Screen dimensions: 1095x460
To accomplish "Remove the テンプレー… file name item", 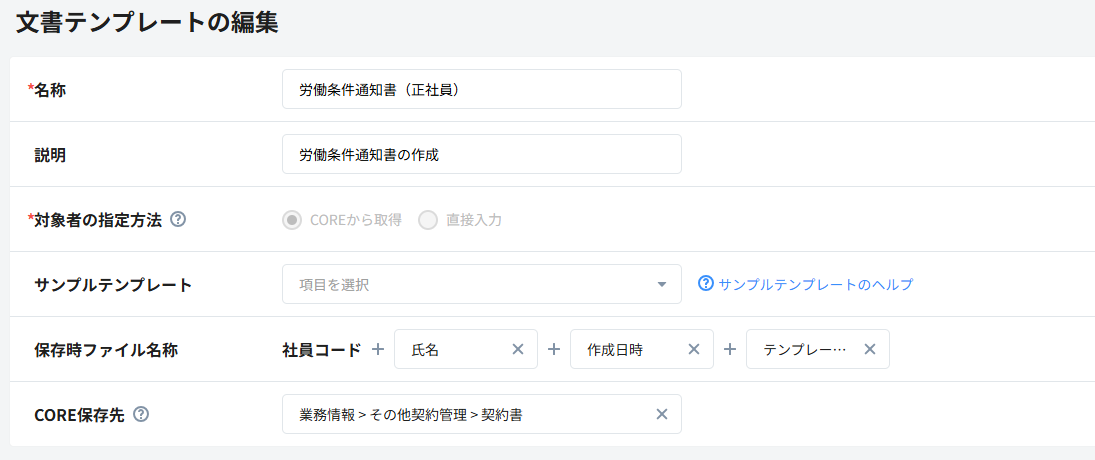I will 870,349.
